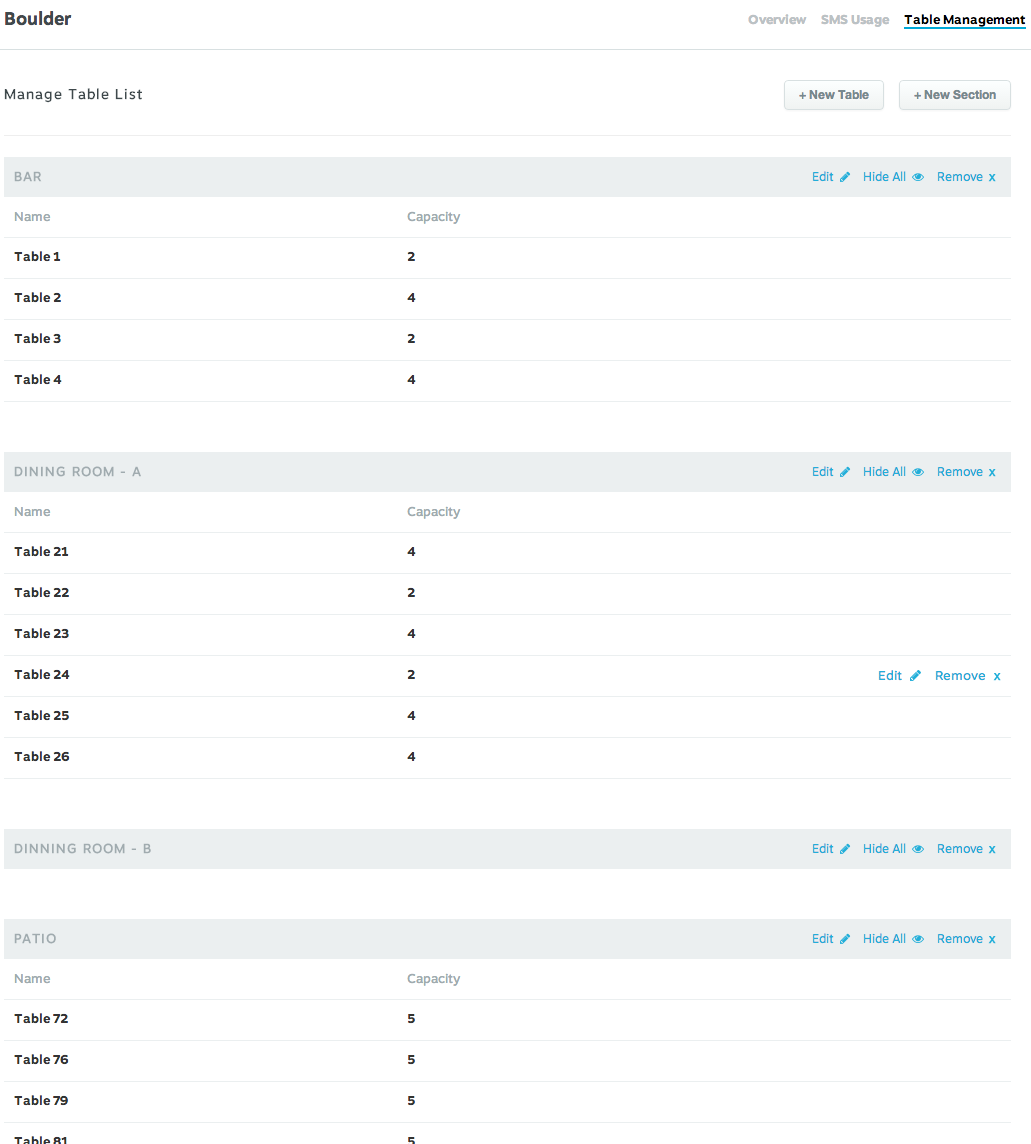Edit Table 24 via its Edit link
Image resolution: width=1031 pixels, height=1144 pixels.
pyautogui.click(x=889, y=676)
